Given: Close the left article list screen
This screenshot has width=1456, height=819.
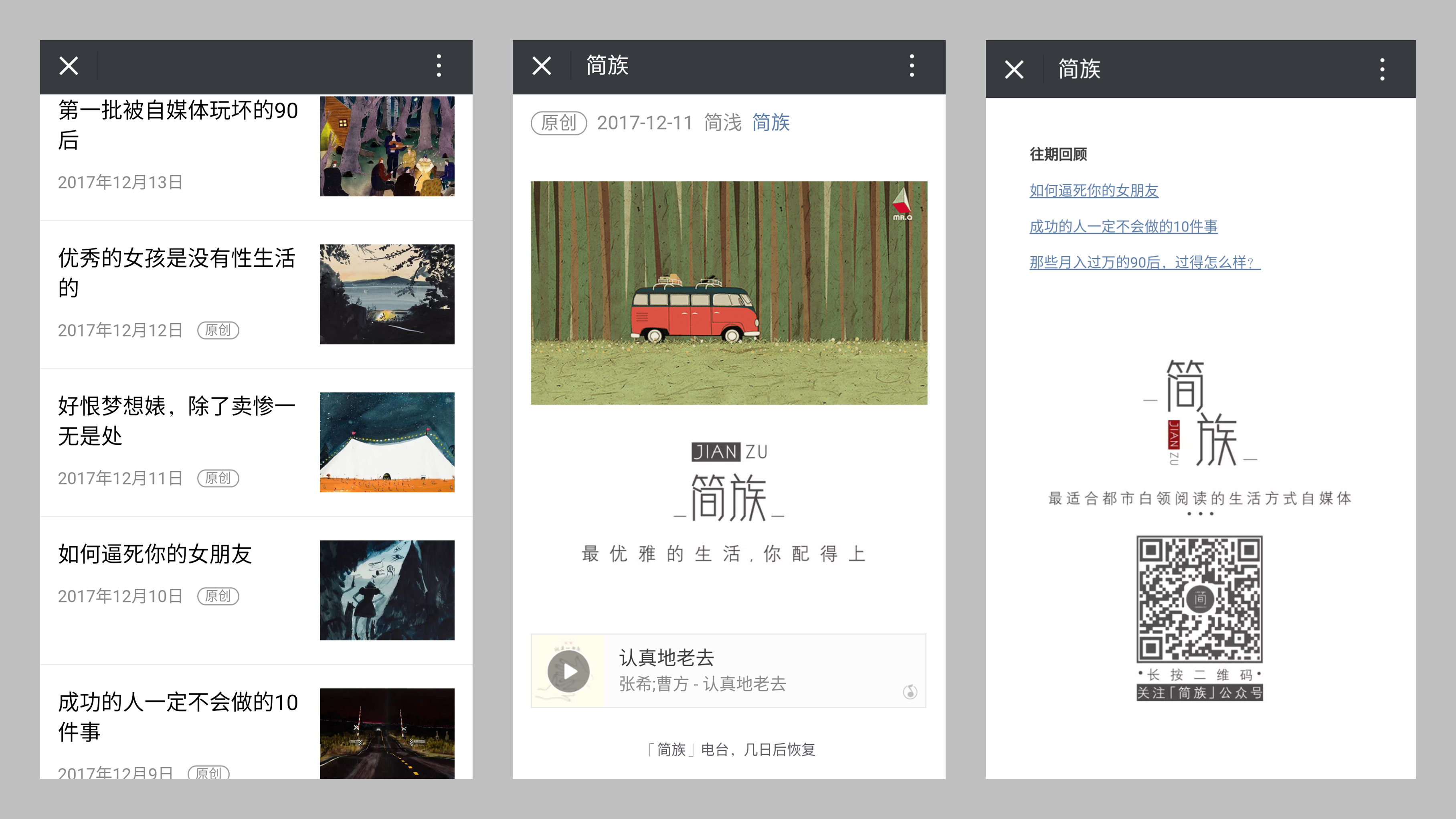Looking at the screenshot, I should click(x=69, y=66).
